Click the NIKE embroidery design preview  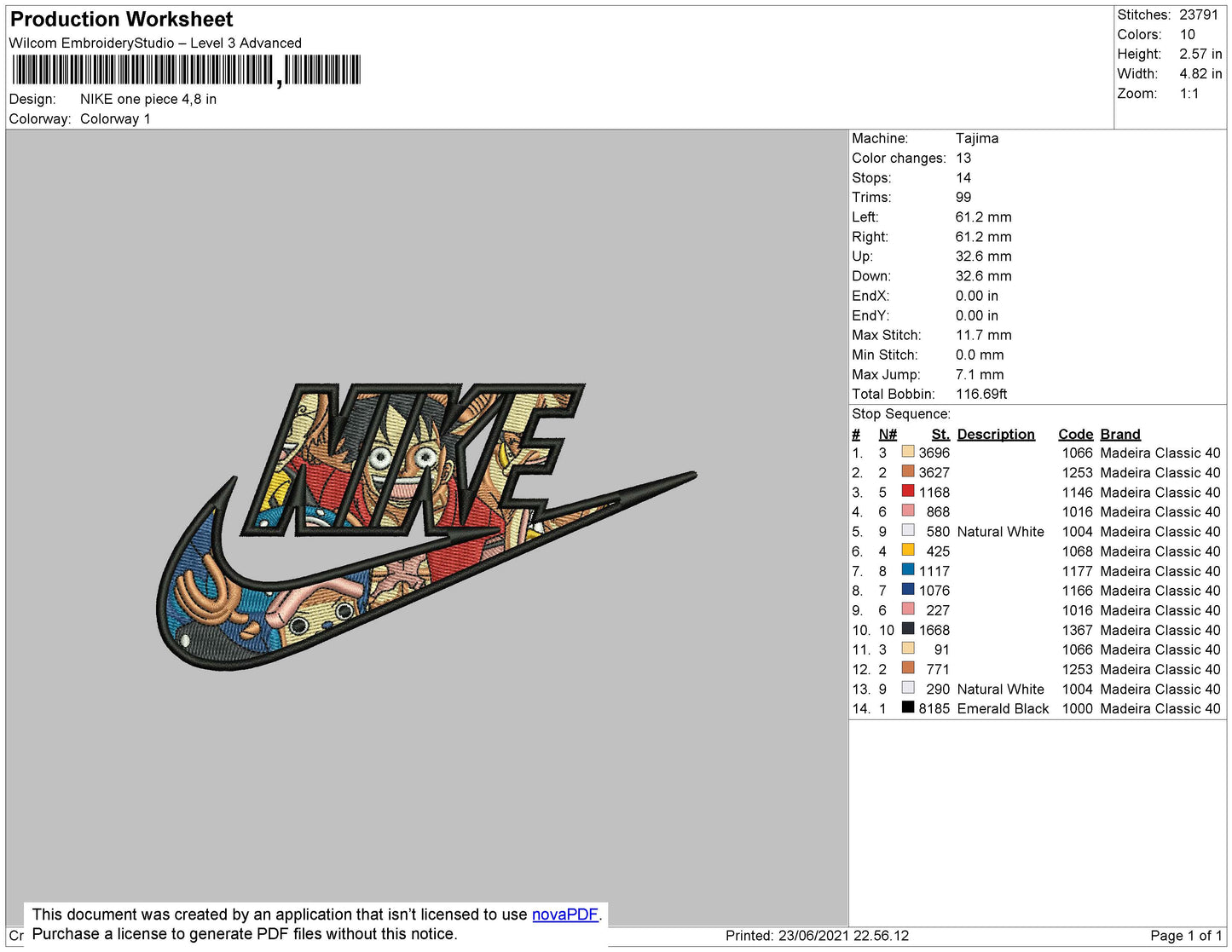(426, 526)
